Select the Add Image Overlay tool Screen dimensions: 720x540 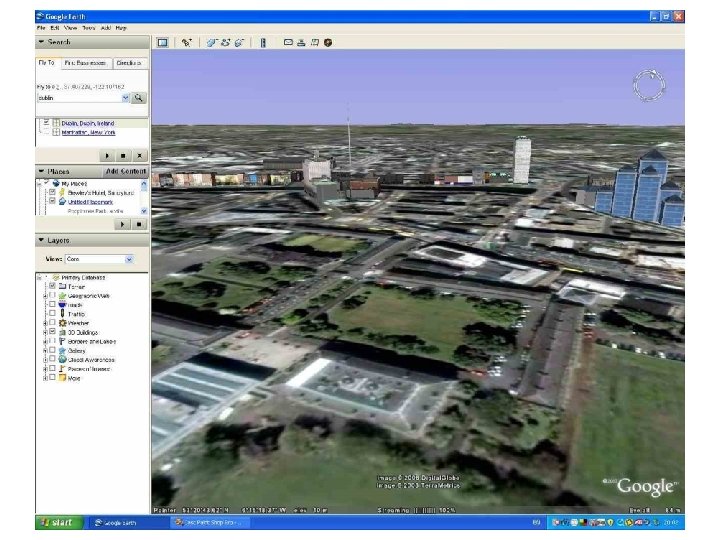(239, 43)
